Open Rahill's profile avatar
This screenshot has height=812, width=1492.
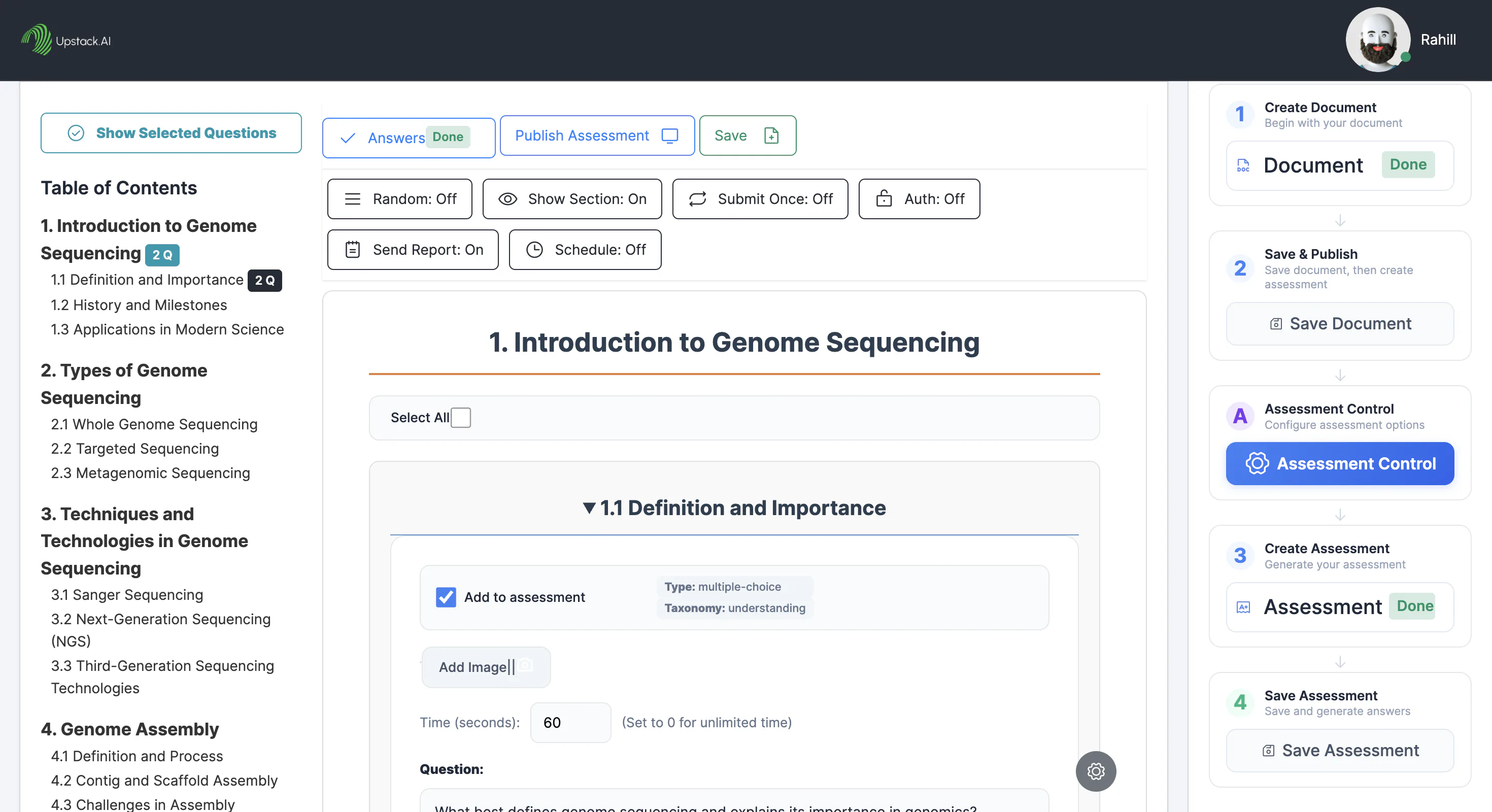point(1378,40)
